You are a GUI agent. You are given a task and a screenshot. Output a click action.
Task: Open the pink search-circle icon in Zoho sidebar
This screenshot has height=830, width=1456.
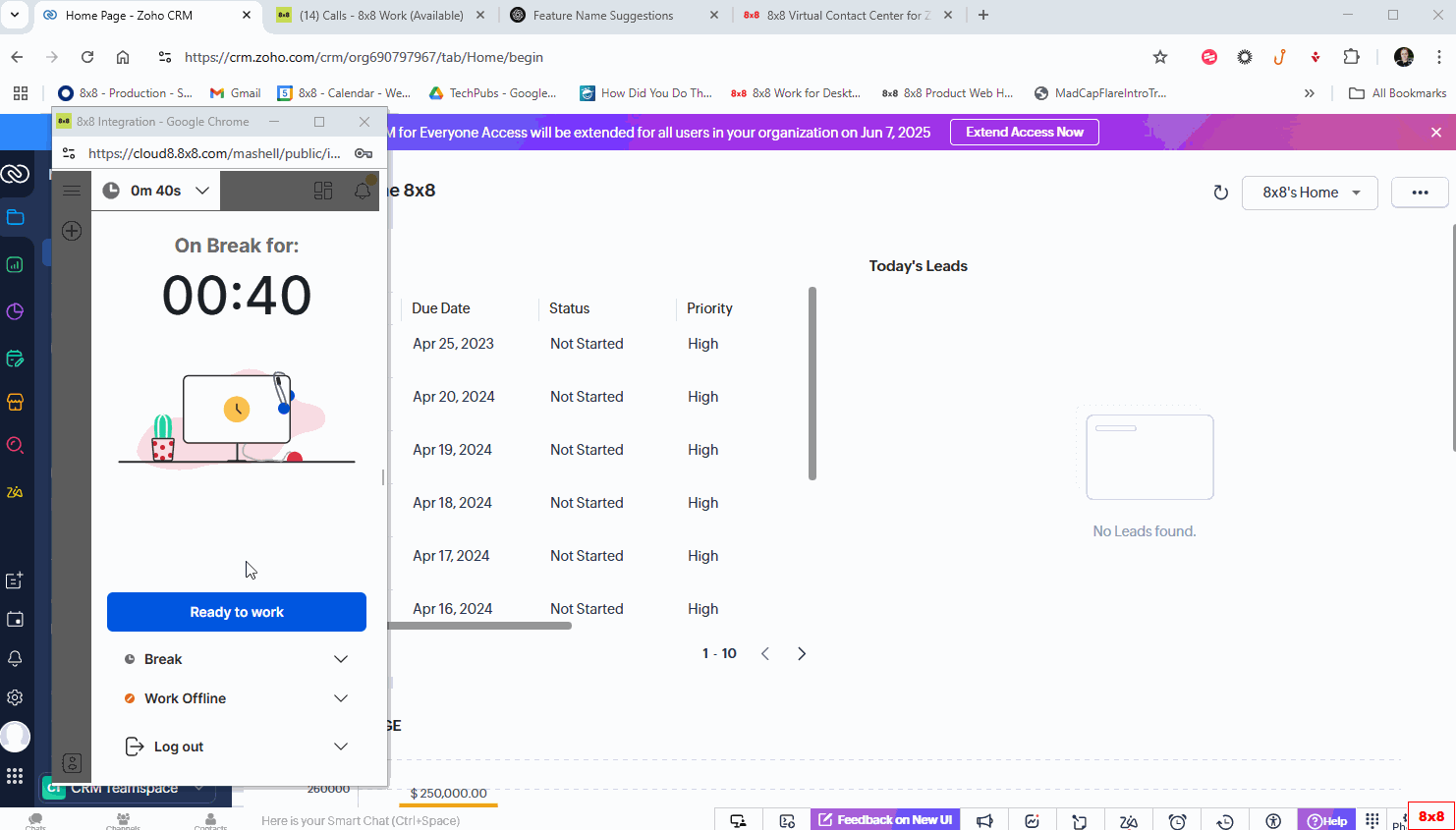pos(15,445)
